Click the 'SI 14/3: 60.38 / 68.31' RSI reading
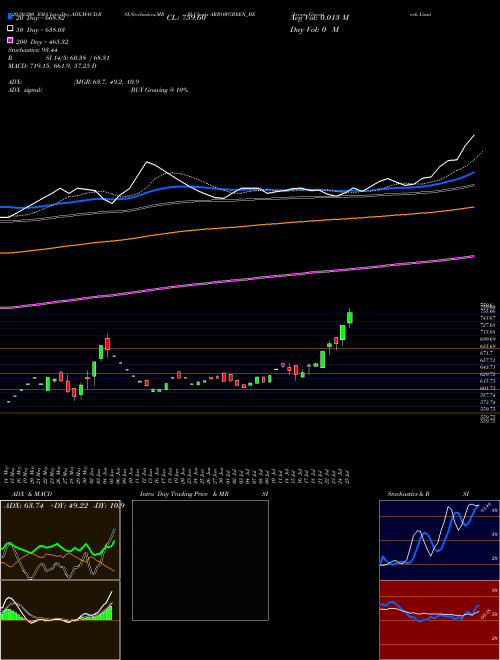The height and width of the screenshot is (660, 500). pos(78,58)
